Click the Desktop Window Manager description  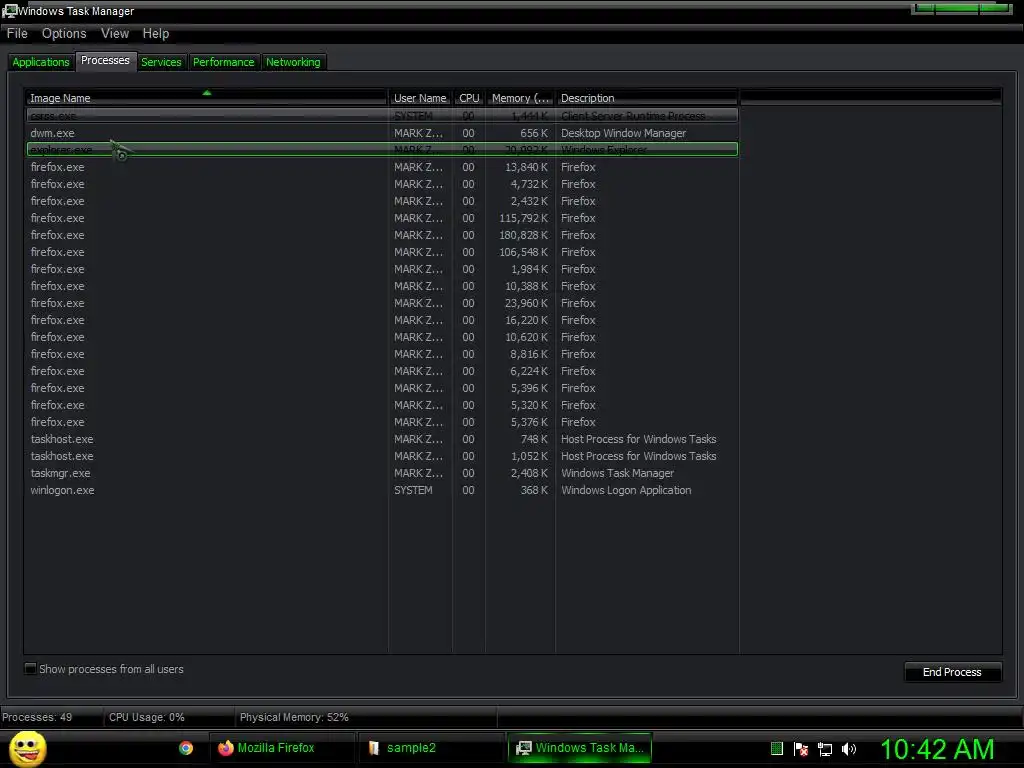tap(623, 133)
